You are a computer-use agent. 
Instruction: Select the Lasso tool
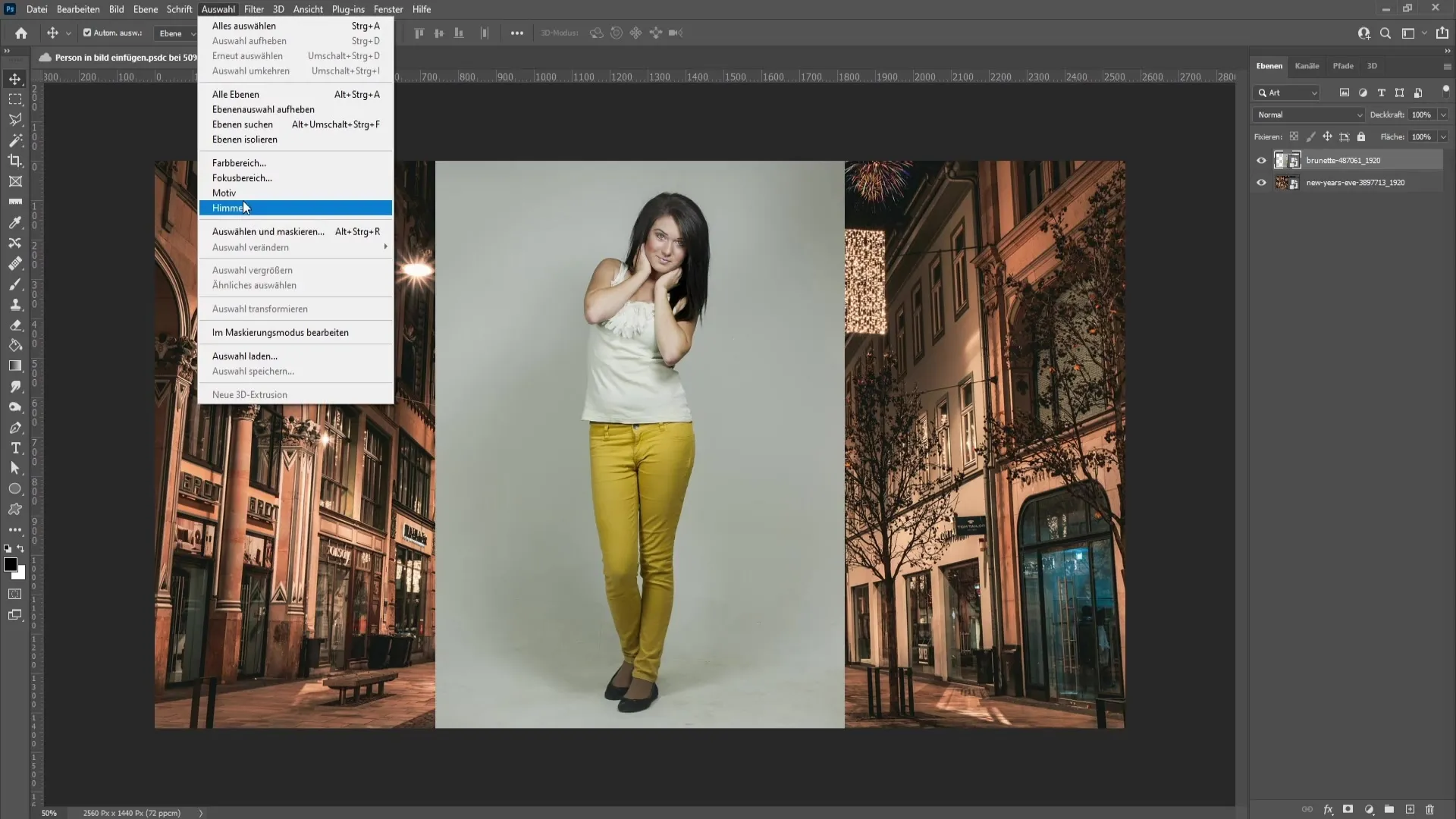coord(15,119)
